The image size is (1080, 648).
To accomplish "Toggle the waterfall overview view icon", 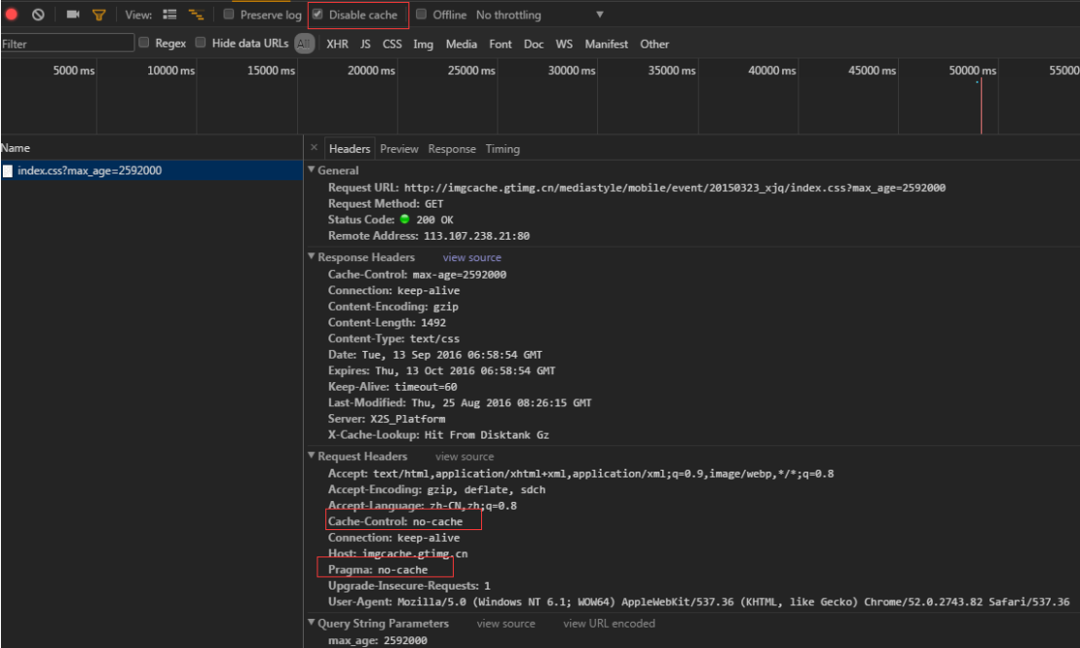I will click(x=196, y=14).
